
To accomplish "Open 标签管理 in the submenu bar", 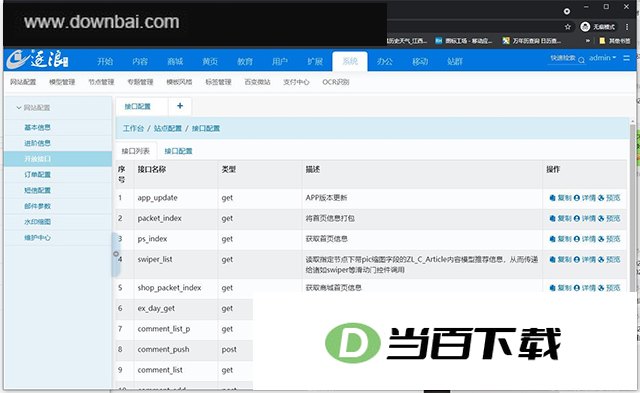I will point(218,82).
